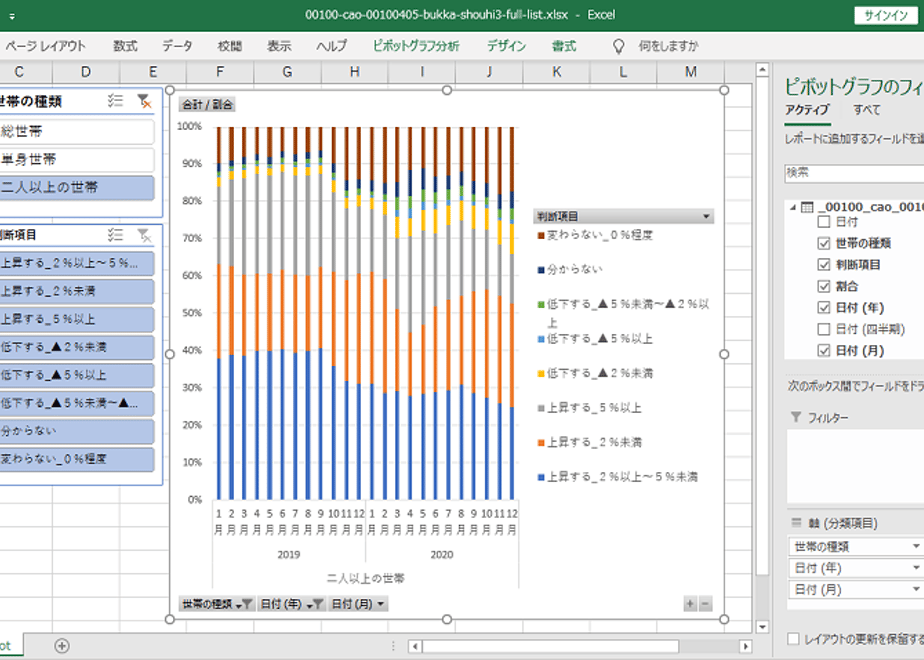Uncheck the 世帯の種類 field checkbox

click(x=824, y=243)
